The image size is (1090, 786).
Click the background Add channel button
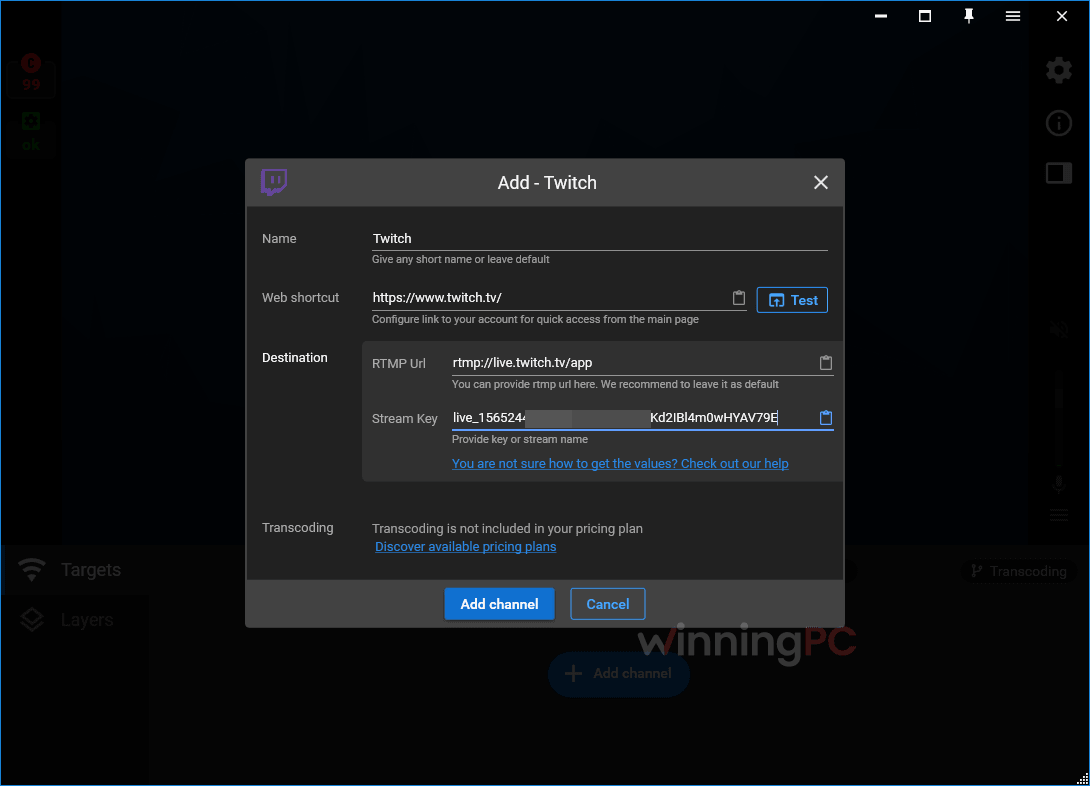pyautogui.click(x=619, y=673)
